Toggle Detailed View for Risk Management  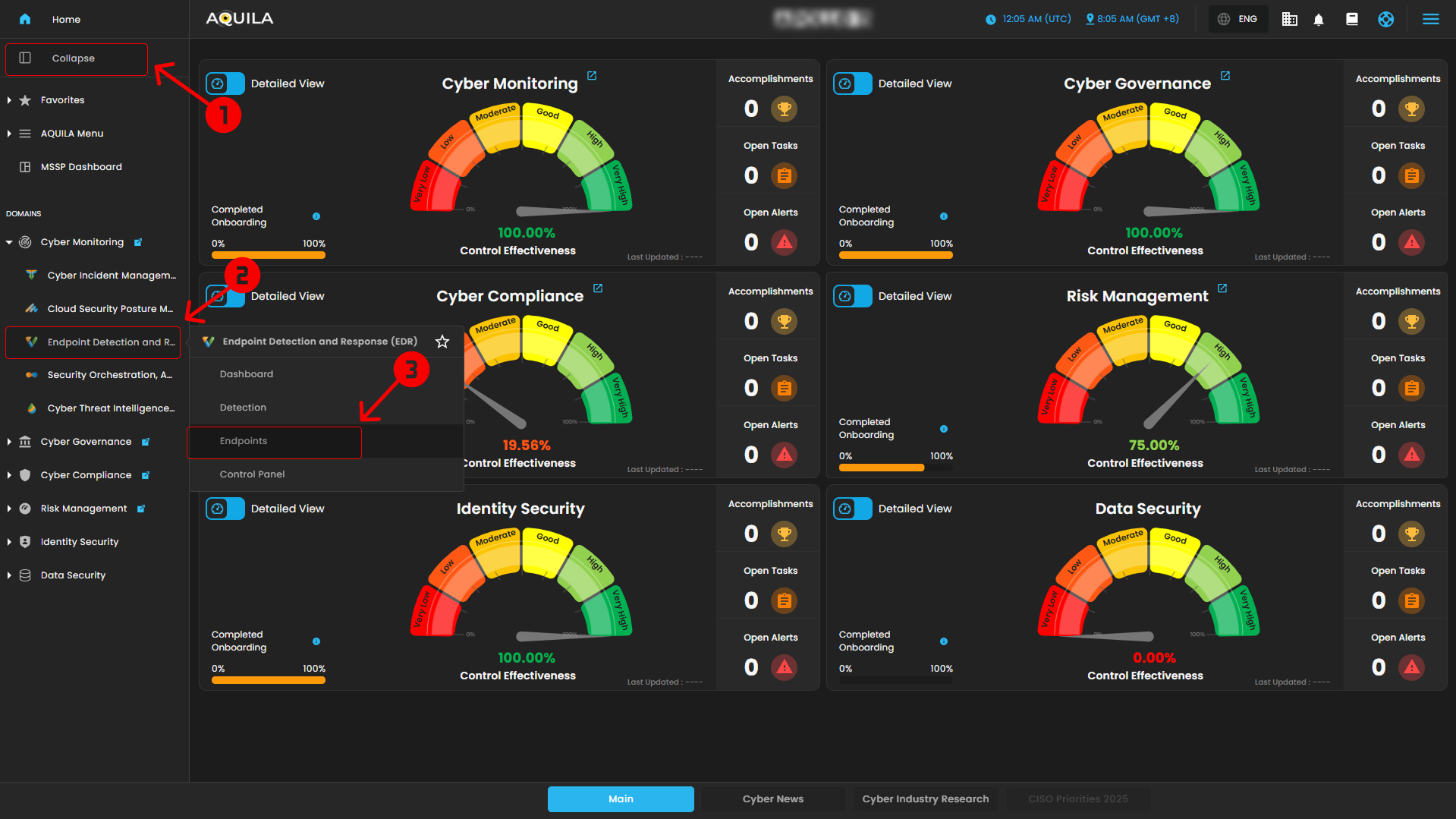(x=852, y=296)
